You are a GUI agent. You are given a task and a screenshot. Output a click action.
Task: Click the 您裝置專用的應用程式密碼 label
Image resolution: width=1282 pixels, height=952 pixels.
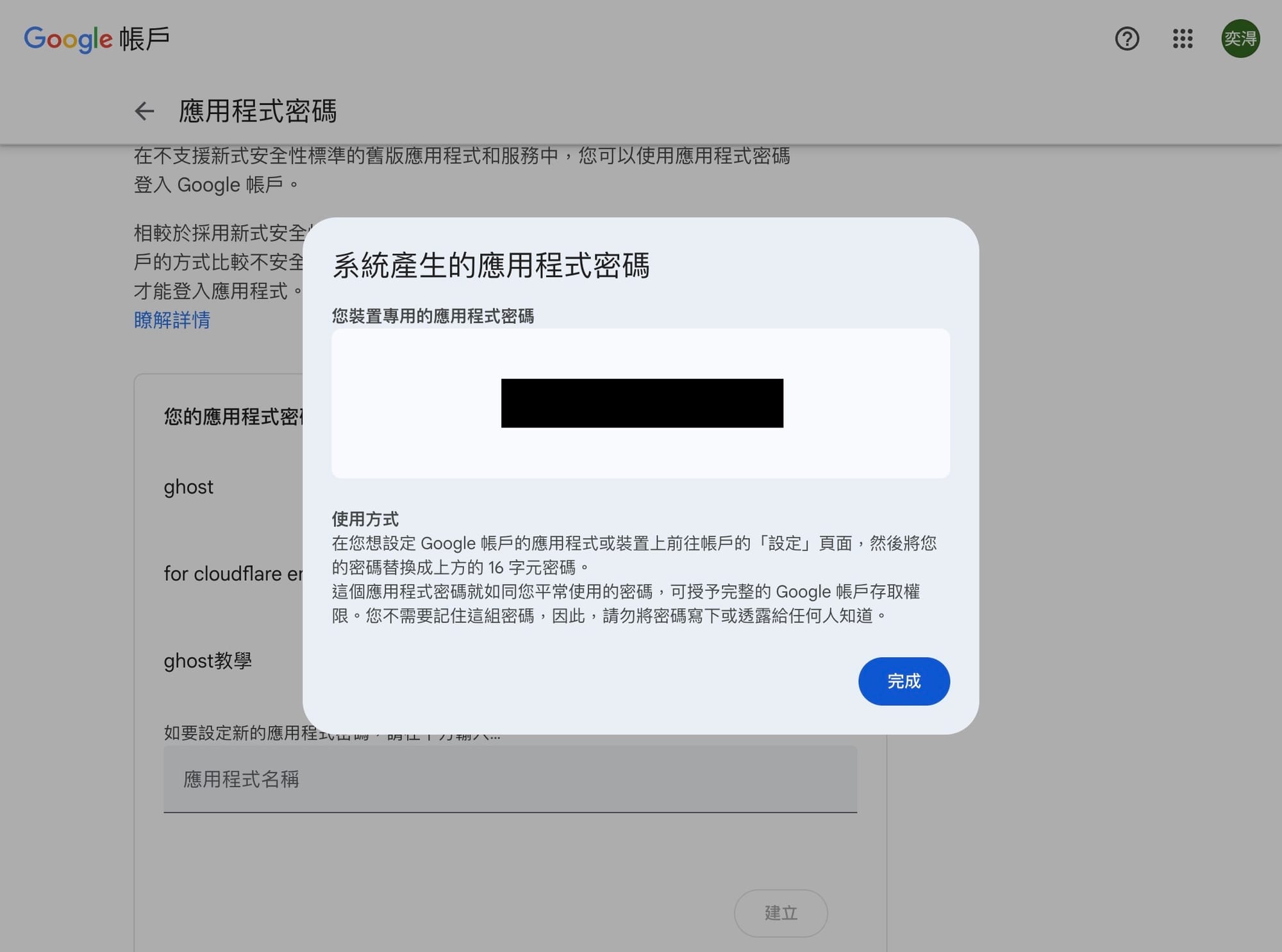(x=433, y=316)
